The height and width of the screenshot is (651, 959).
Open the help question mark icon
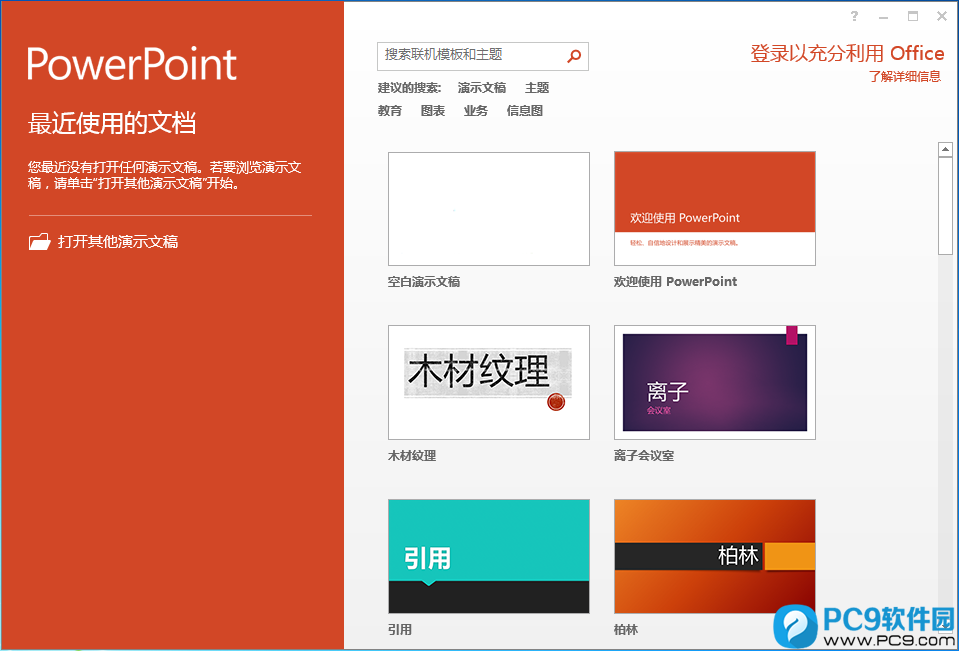tap(854, 17)
